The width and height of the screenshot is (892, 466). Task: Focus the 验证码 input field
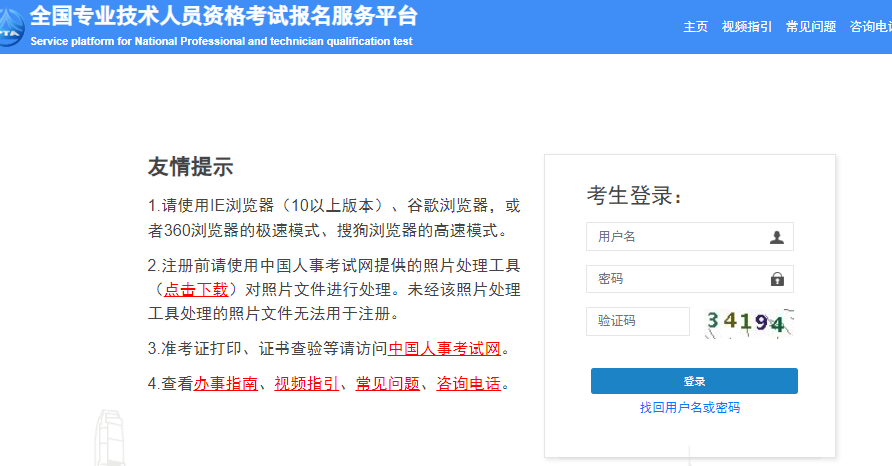click(x=638, y=321)
